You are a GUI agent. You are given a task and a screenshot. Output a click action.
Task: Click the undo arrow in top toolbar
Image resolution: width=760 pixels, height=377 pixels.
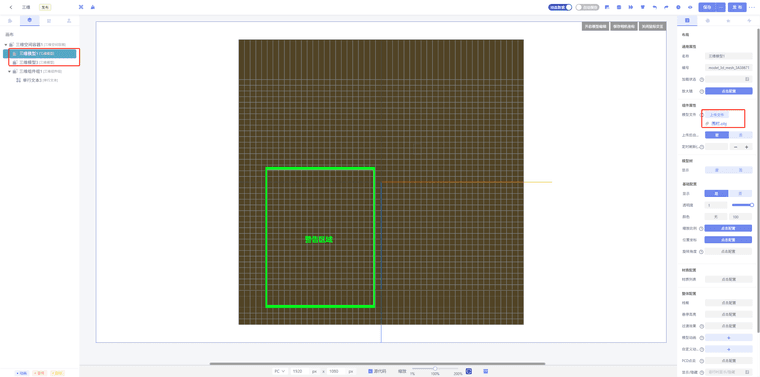pyautogui.click(x=655, y=7)
